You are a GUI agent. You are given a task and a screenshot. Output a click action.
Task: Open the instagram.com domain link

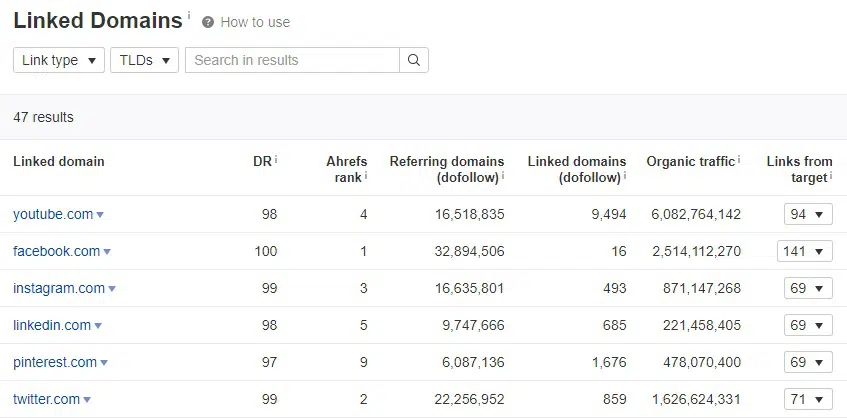[59, 288]
